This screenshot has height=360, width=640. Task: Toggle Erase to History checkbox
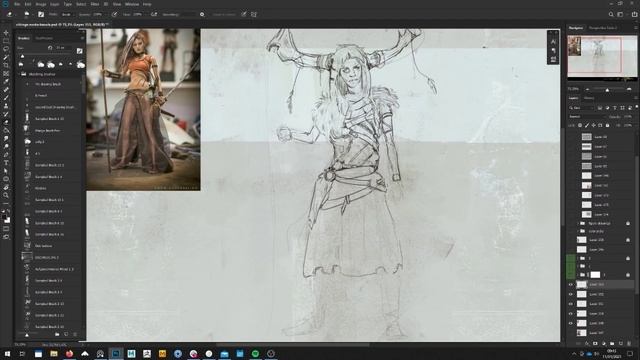pyautogui.click(x=224, y=14)
